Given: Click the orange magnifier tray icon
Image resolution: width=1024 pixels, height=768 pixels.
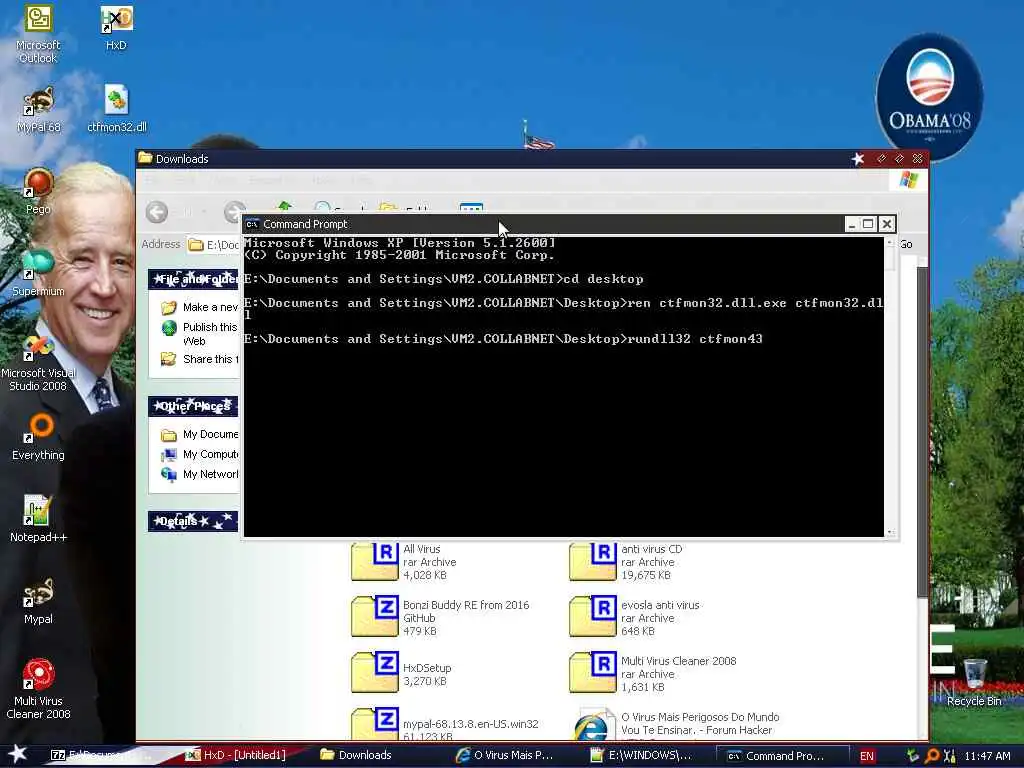Looking at the screenshot, I should [x=932, y=756].
